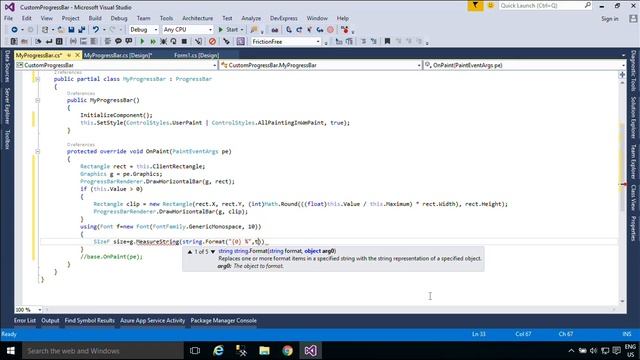This screenshot has width=640, height=360.
Task: Expand the Solution Explorer side panel
Action: click(633, 118)
